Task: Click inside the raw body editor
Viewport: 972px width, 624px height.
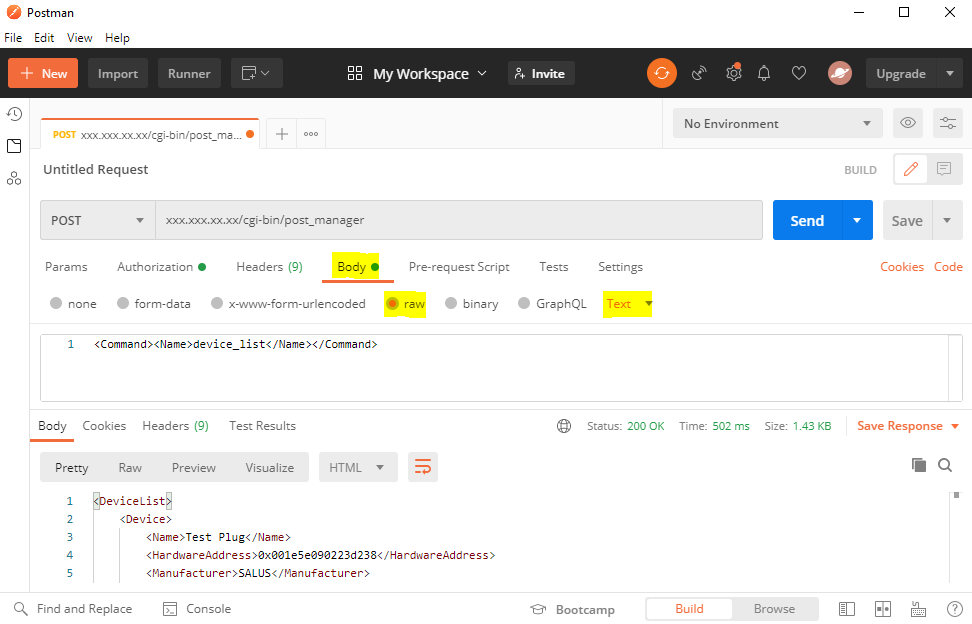Action: pos(501,368)
